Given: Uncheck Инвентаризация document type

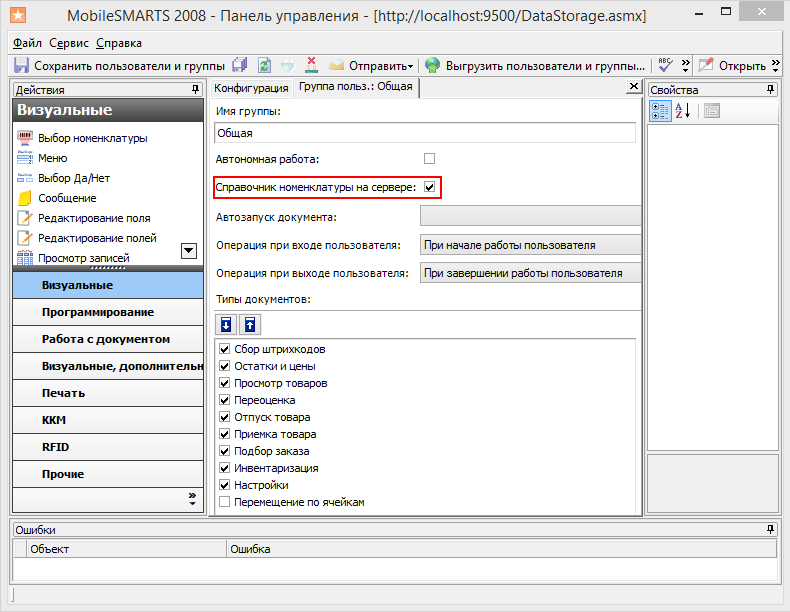Looking at the screenshot, I should [225, 468].
